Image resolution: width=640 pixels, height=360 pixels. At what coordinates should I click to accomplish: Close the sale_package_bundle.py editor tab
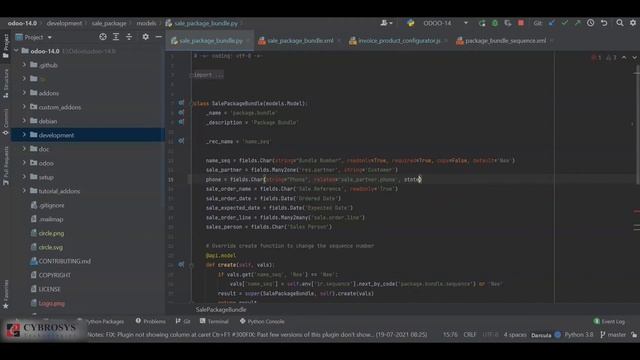248,41
